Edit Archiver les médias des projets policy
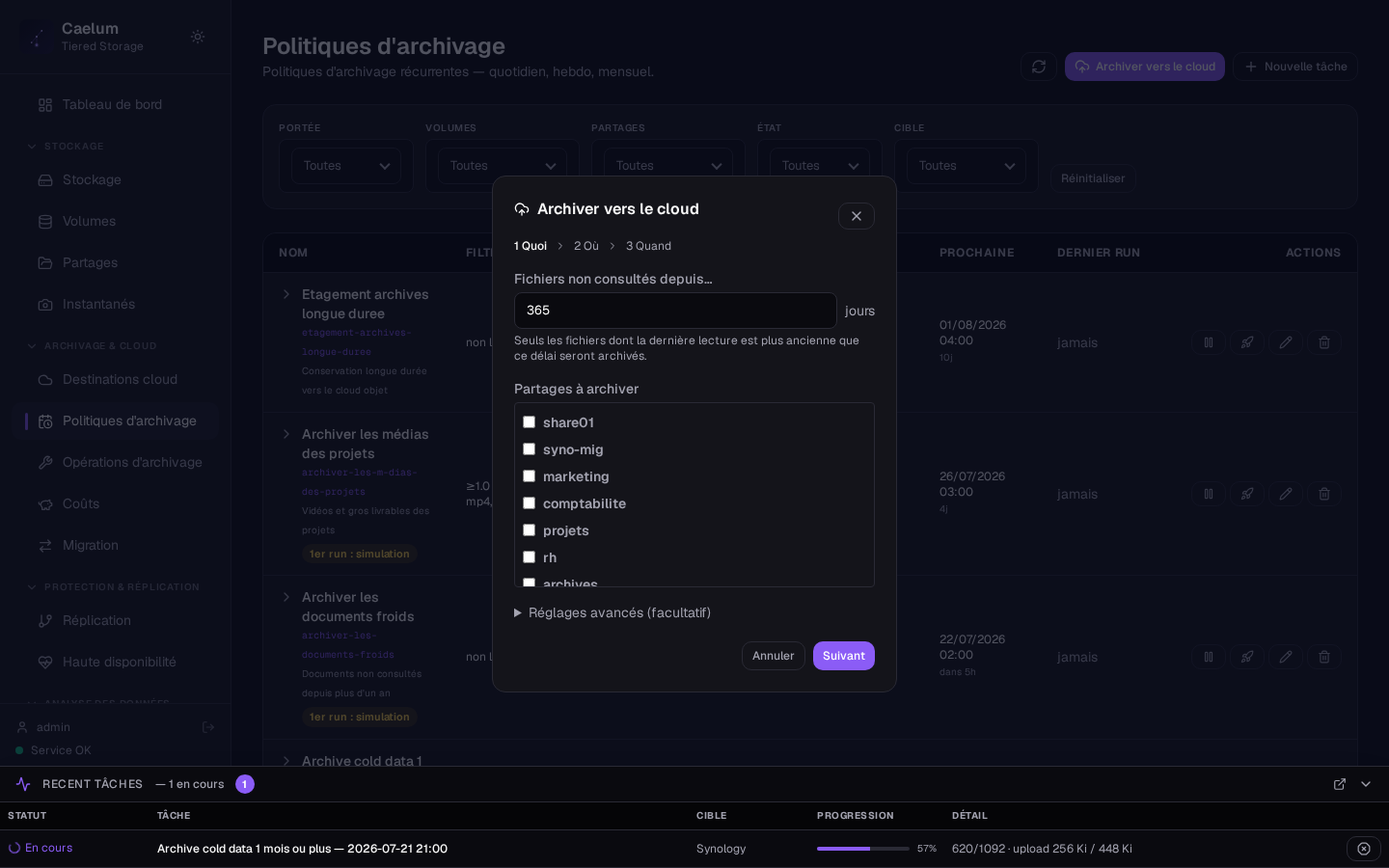Viewport: 1389px width, 868px height. pos(1286,494)
